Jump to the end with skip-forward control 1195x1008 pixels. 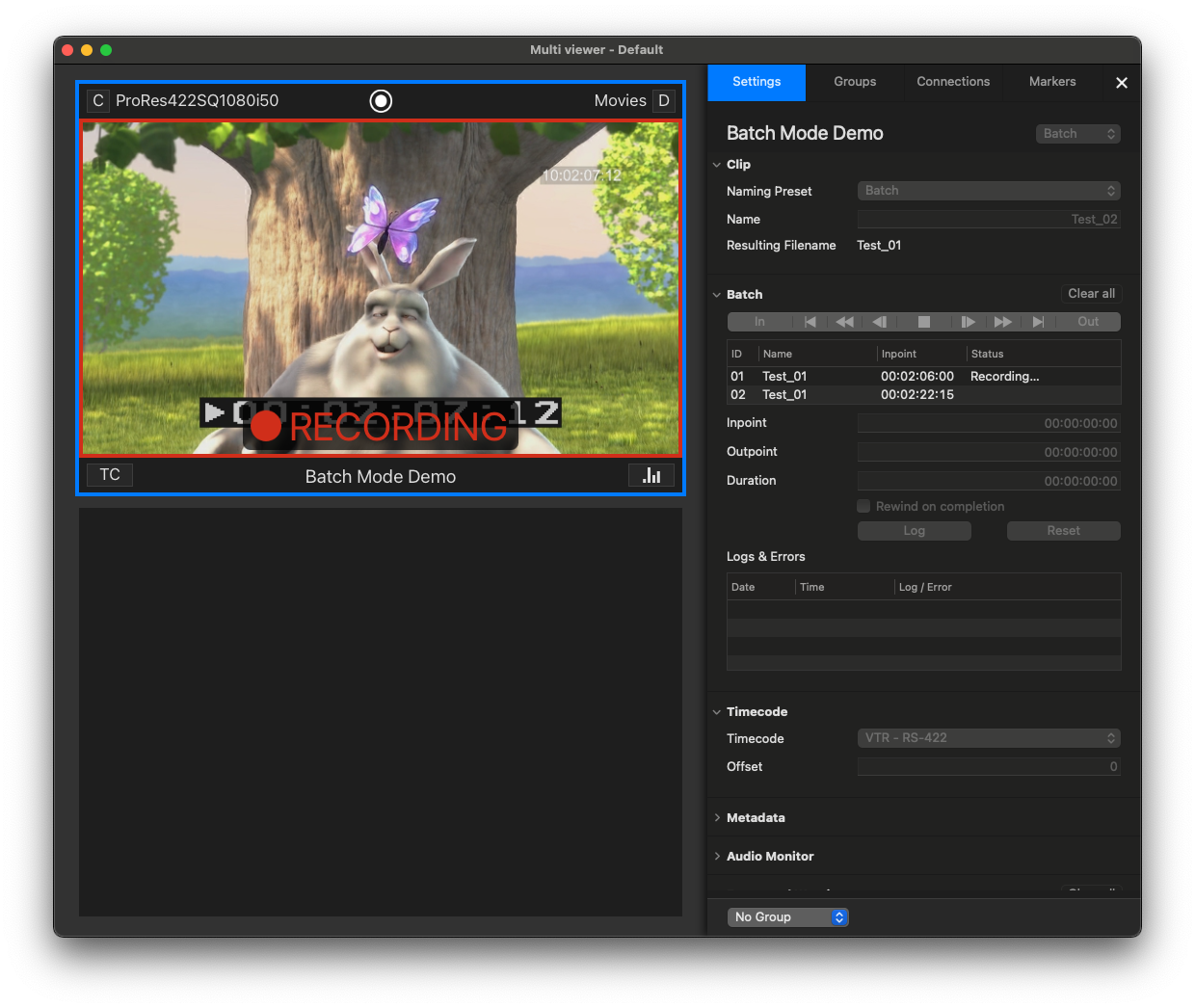[x=1038, y=322]
